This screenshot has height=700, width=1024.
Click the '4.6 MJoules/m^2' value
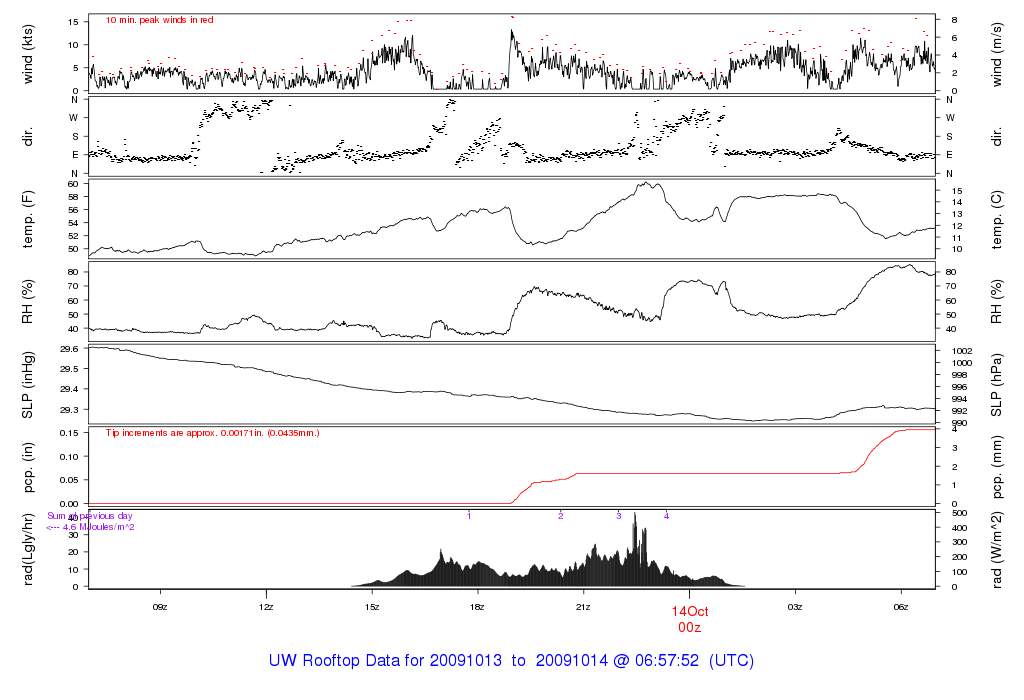(x=99, y=527)
